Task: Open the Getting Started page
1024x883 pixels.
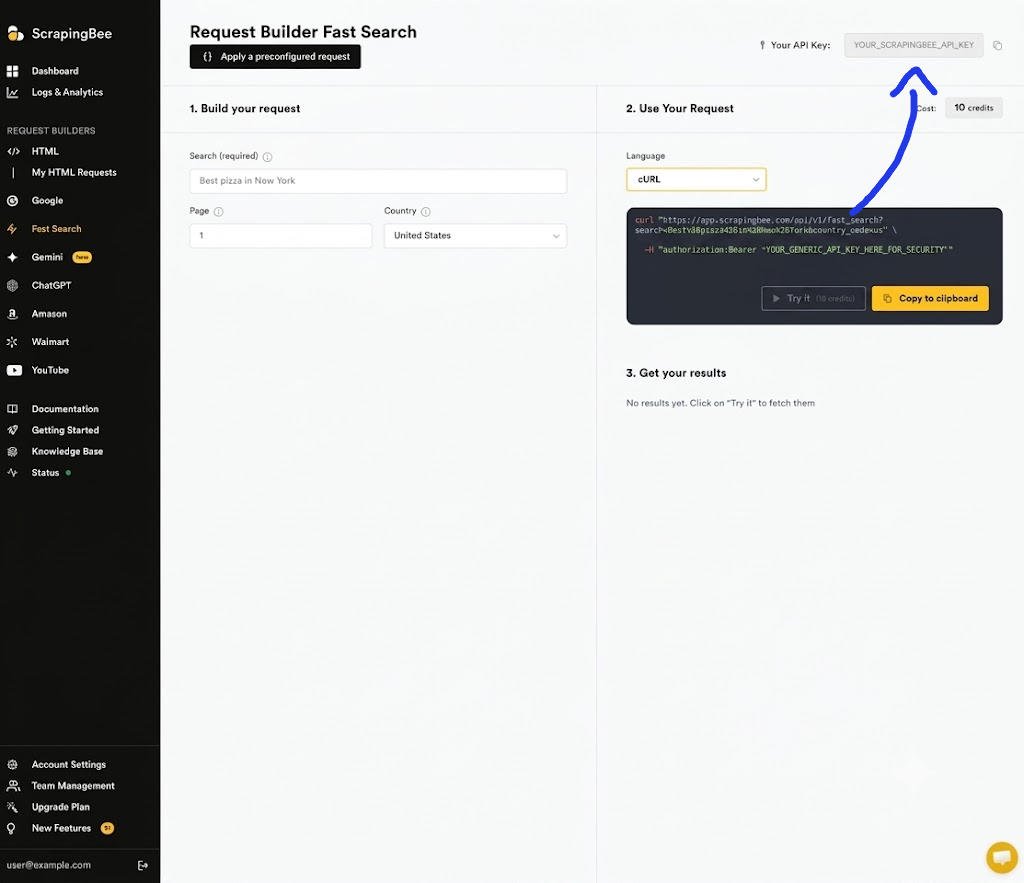Action: pyautogui.click(x=65, y=430)
